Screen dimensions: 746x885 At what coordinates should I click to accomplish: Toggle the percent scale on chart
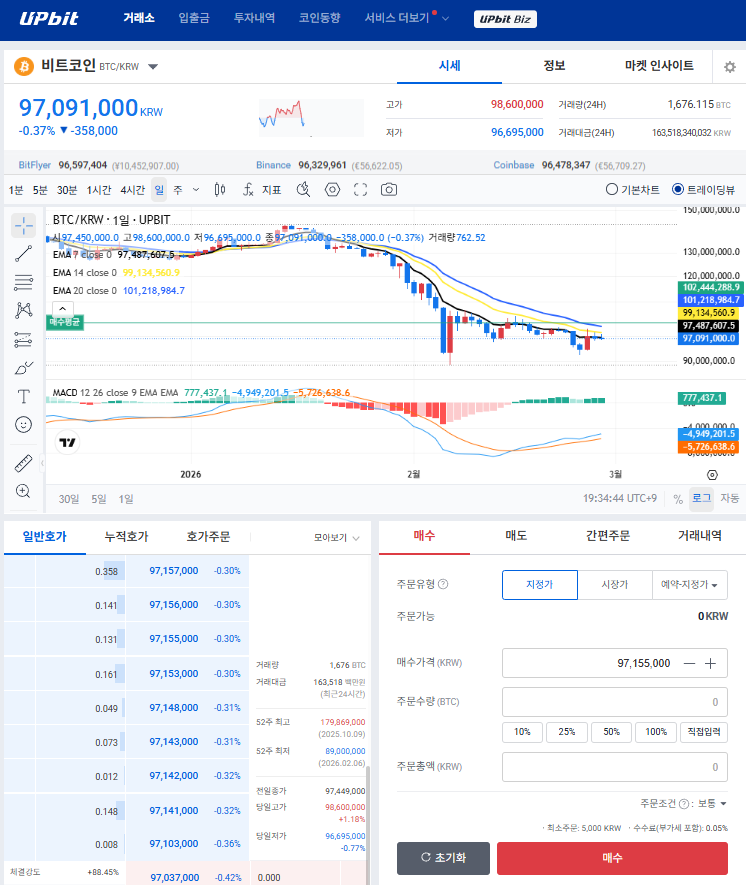(x=678, y=499)
